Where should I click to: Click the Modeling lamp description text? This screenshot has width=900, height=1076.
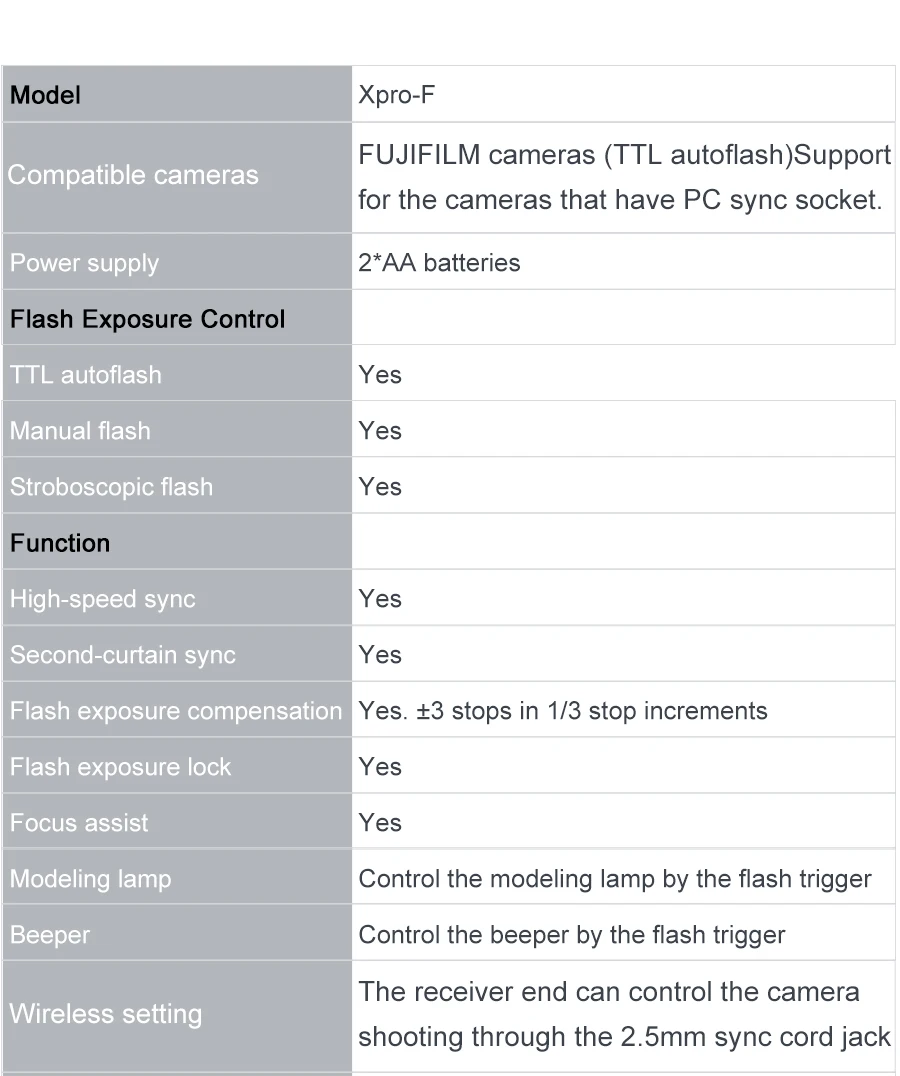tap(615, 879)
